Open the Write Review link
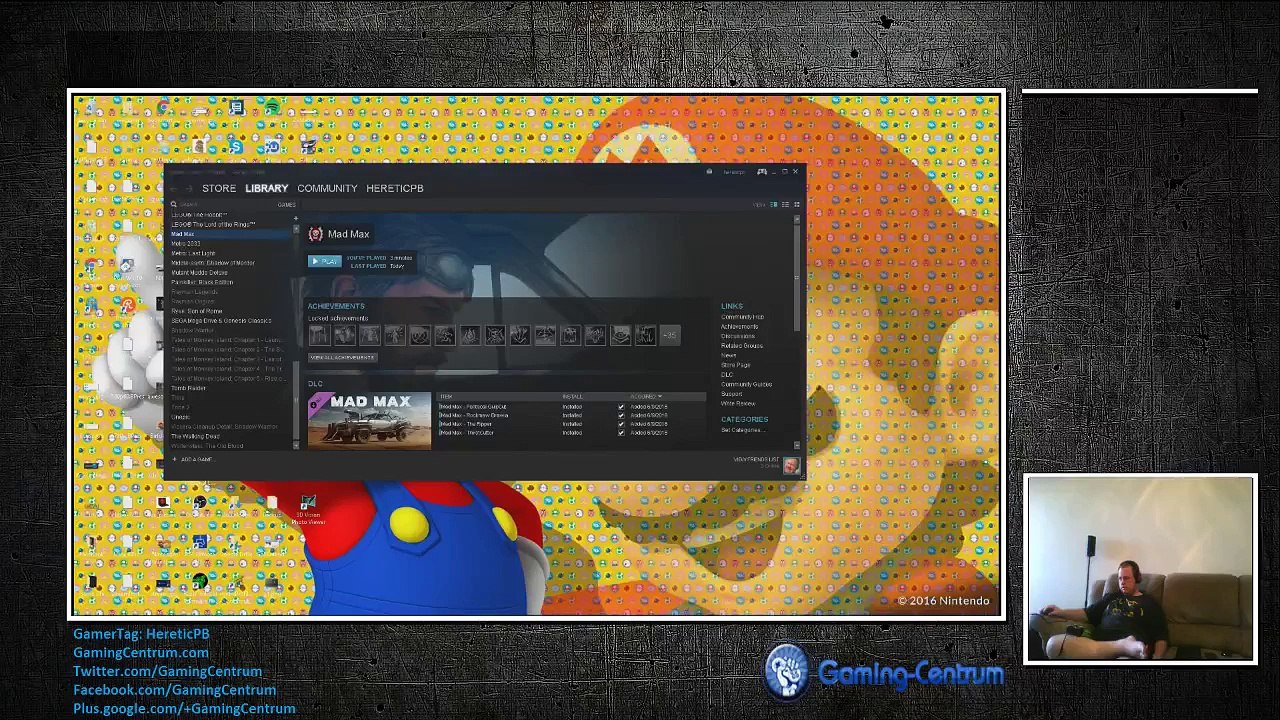The width and height of the screenshot is (1280, 720). point(738,404)
